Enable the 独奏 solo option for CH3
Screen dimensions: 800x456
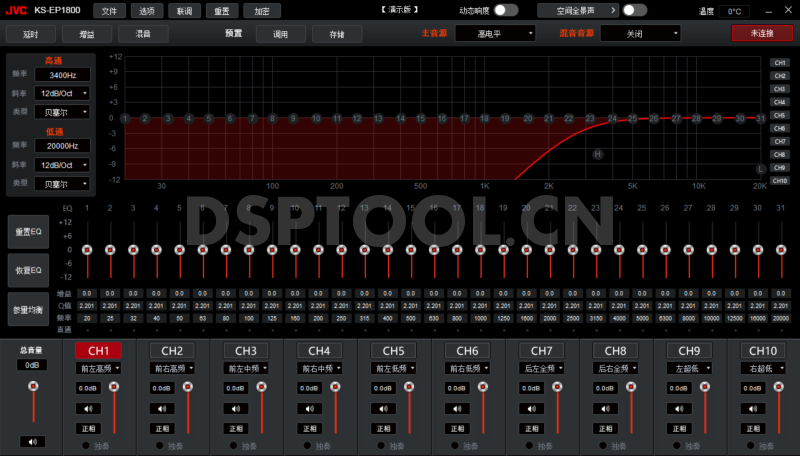(233, 445)
